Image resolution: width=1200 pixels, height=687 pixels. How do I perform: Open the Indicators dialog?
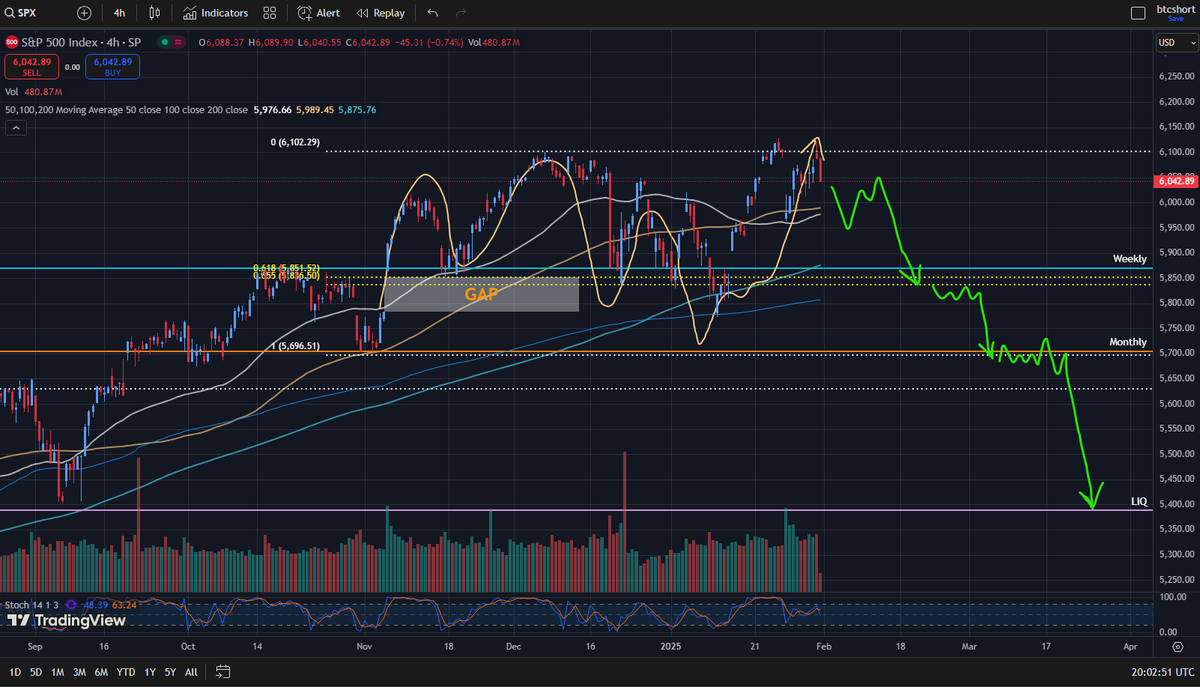(216, 13)
